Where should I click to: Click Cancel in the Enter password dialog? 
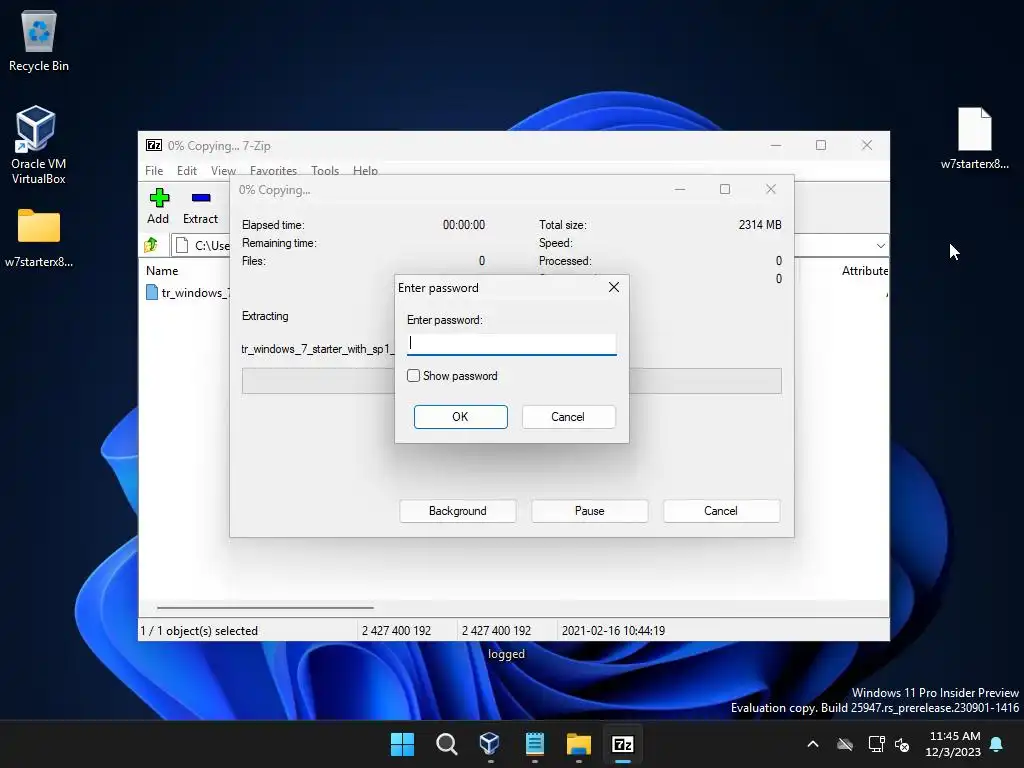coord(568,417)
